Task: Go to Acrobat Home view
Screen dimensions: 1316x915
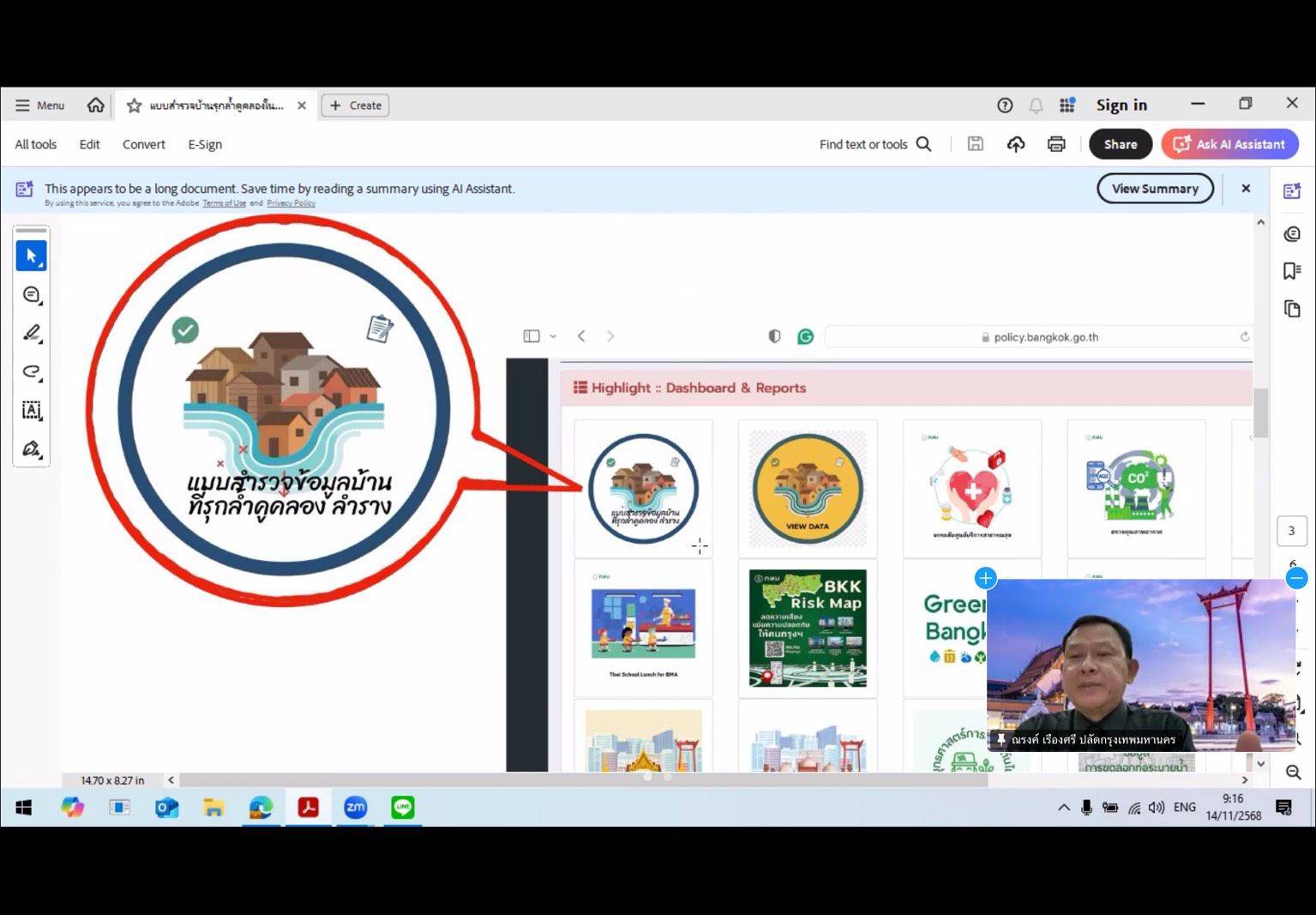Action: 95,105
